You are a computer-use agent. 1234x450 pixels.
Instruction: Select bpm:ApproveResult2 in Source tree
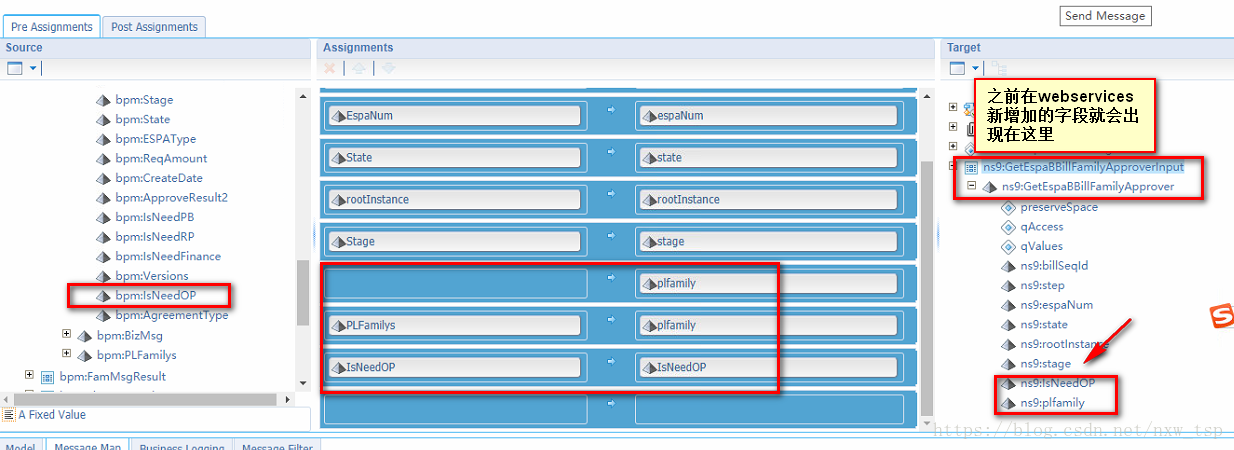click(x=171, y=198)
